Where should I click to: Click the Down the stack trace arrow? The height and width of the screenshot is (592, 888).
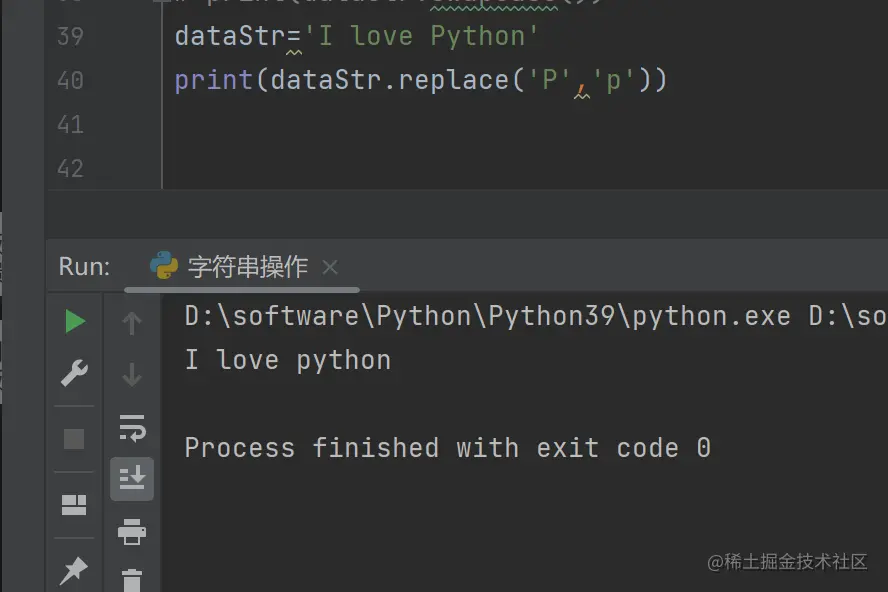tap(132, 374)
